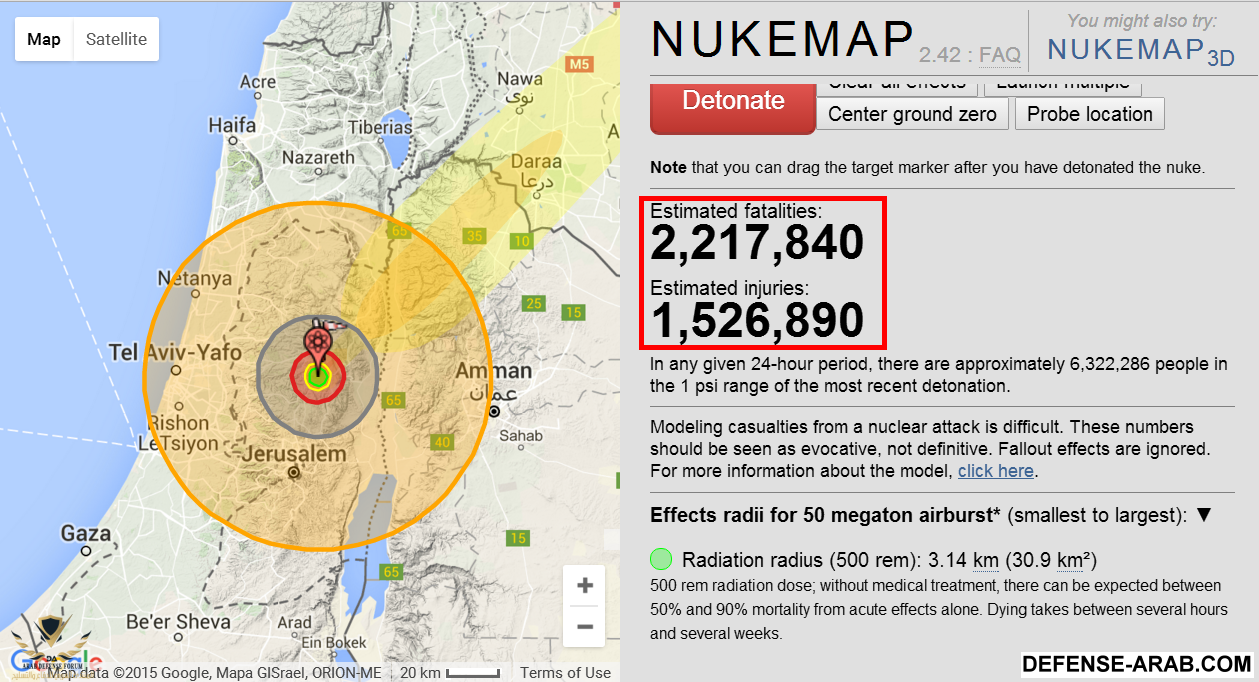Viewport: 1259px width, 682px height.
Task: Click the Gaza map label
Action: click(86, 534)
